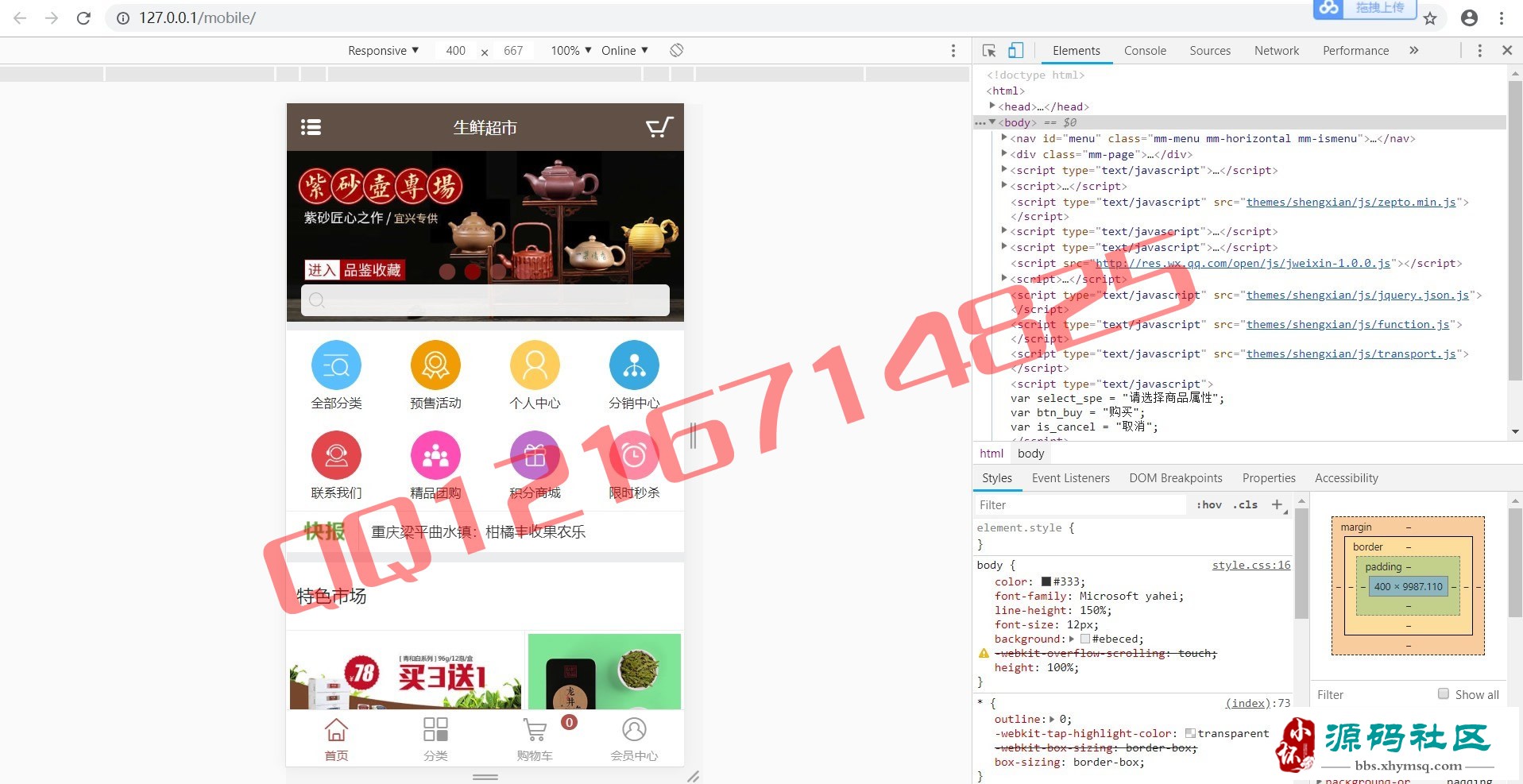Click the #333 color swatch
Viewport: 1523px width, 784px height.
pyautogui.click(x=1046, y=581)
